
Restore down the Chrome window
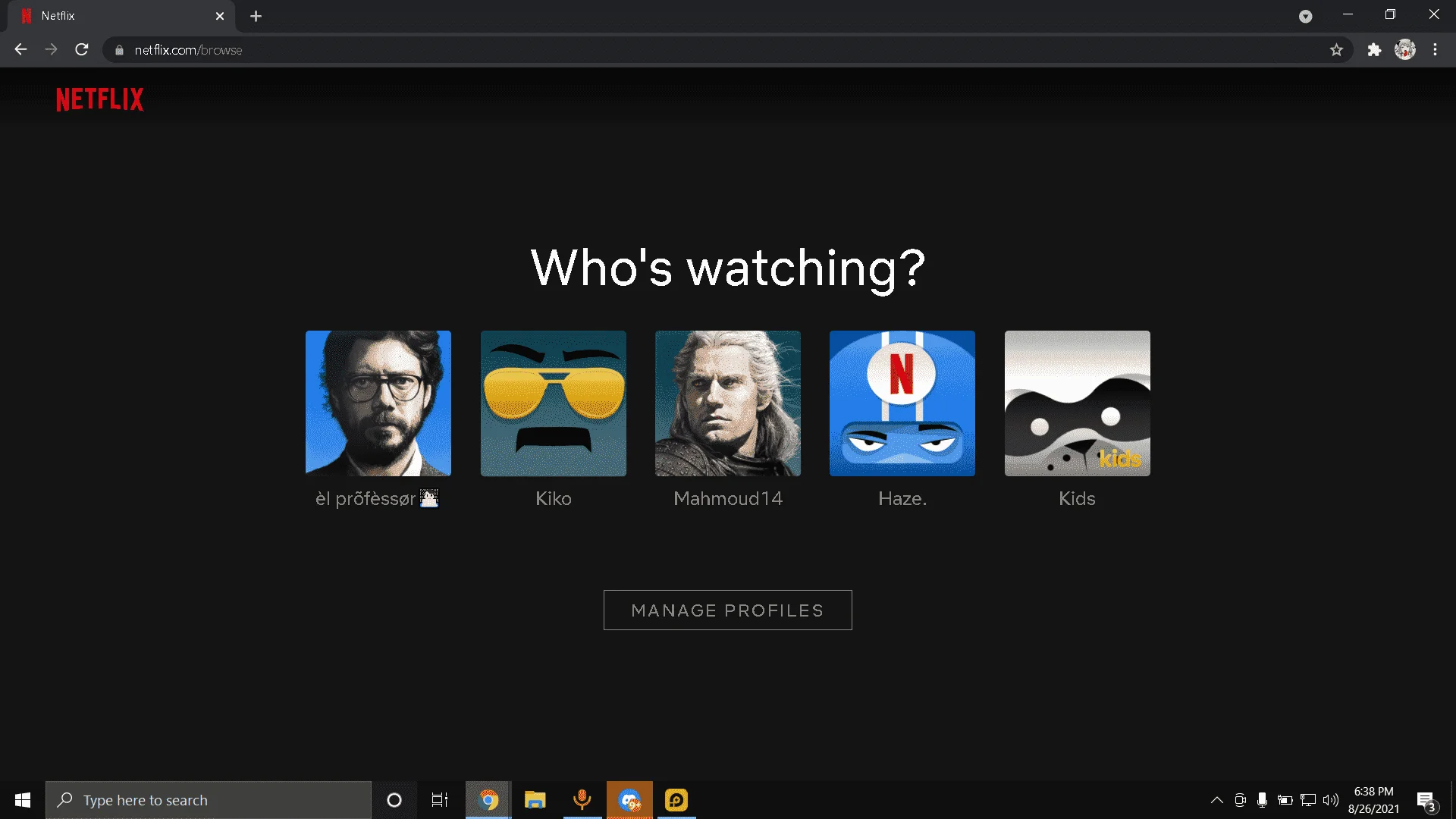[1390, 14]
